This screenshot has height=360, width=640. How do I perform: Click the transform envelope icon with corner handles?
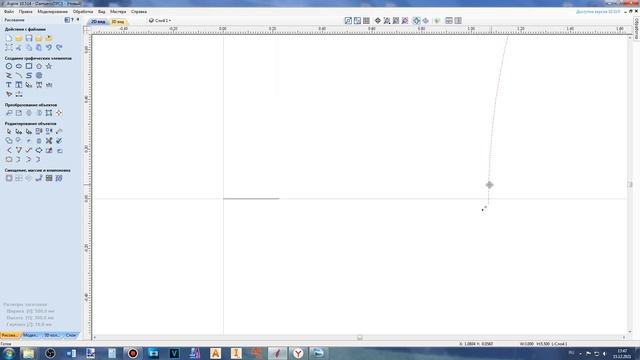coord(49,113)
